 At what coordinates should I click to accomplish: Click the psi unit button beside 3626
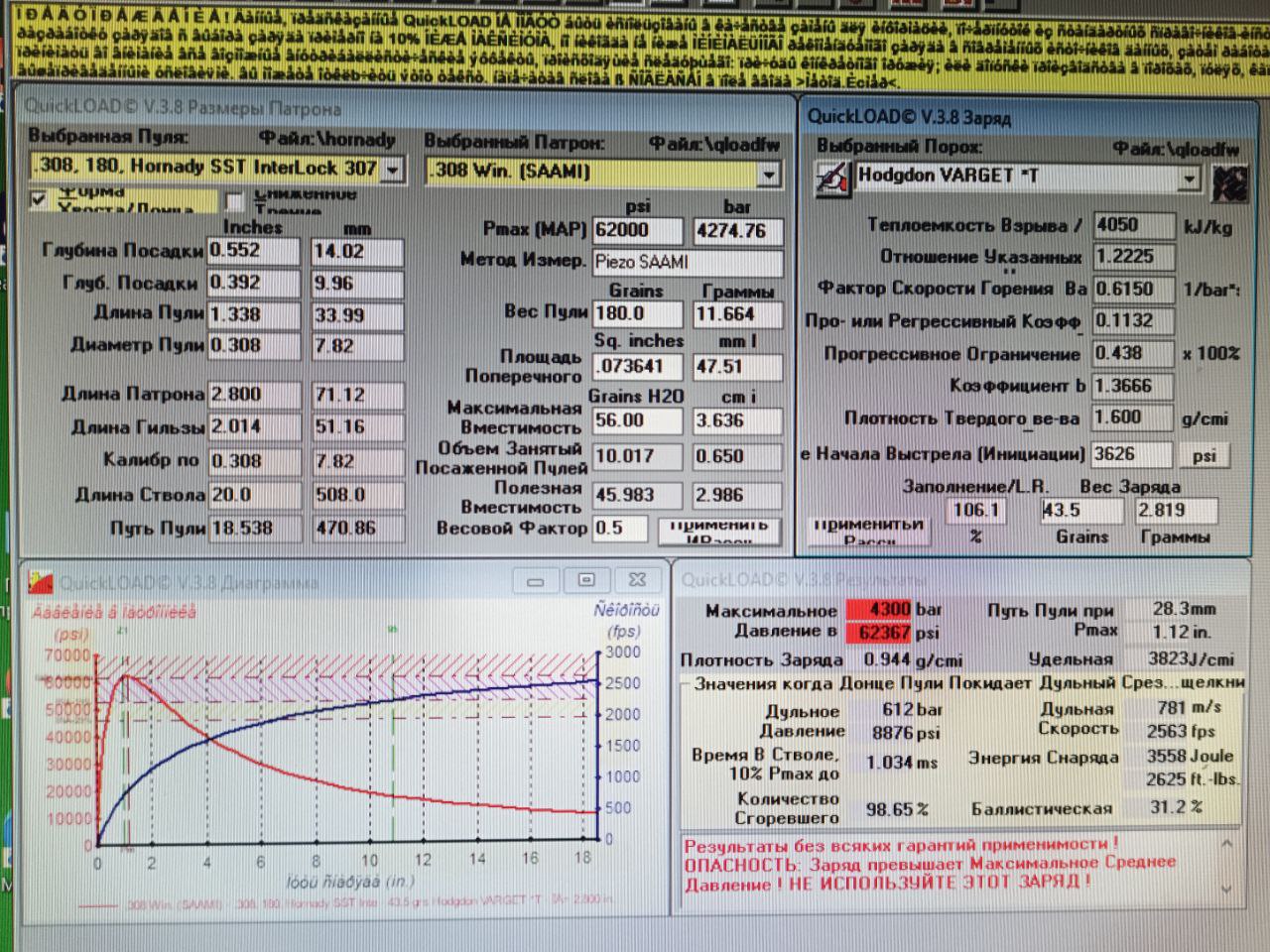[x=1205, y=455]
